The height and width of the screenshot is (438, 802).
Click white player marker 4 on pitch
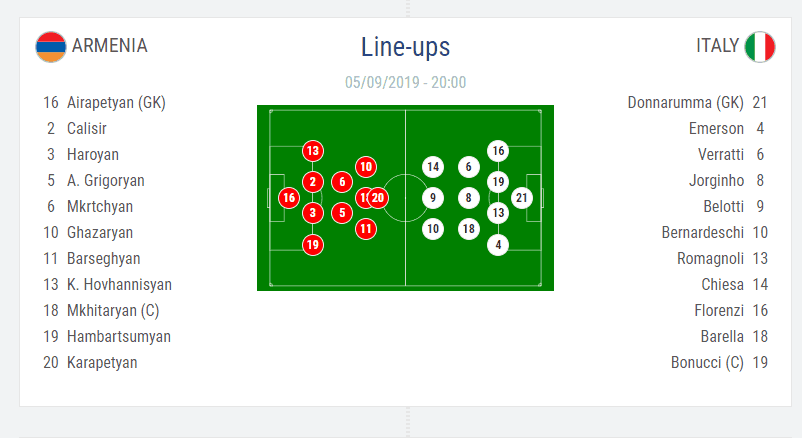coord(498,245)
